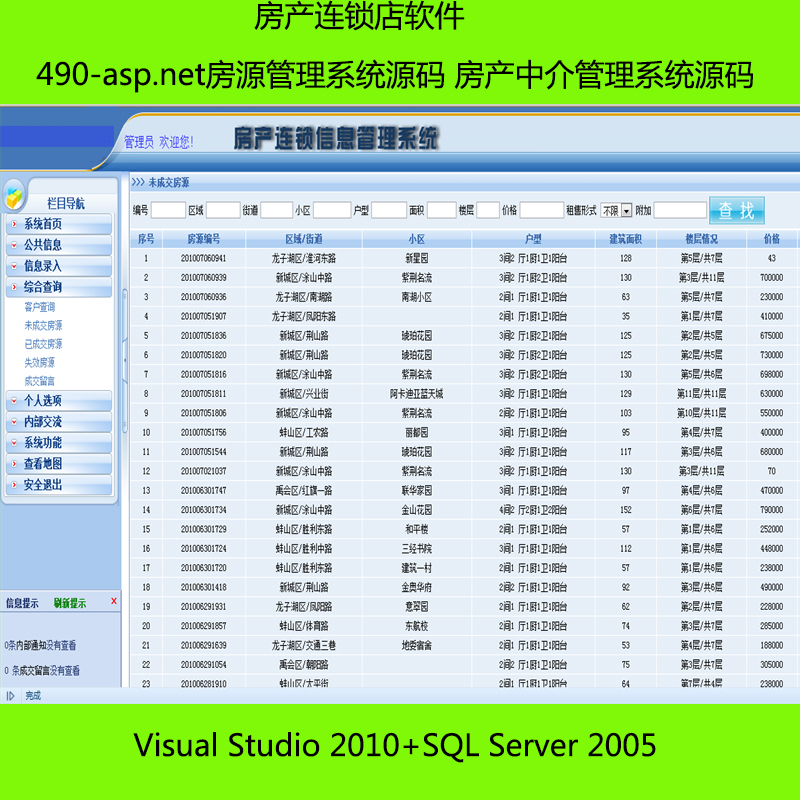Focus the 编号 input field
800x800 pixels.
pyautogui.click(x=168, y=210)
